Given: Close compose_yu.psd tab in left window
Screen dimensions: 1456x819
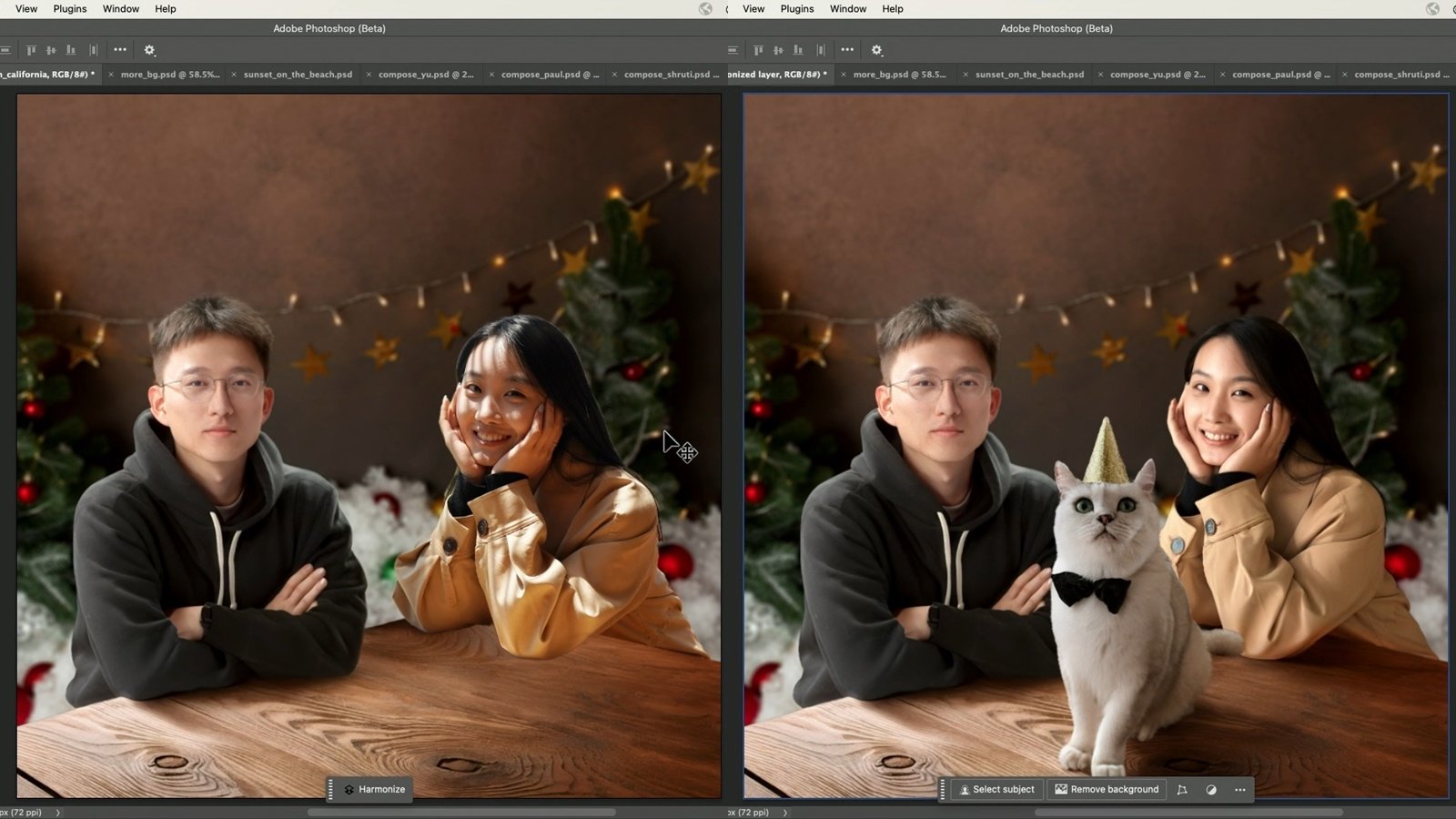Looking at the screenshot, I should pyautogui.click(x=369, y=75).
